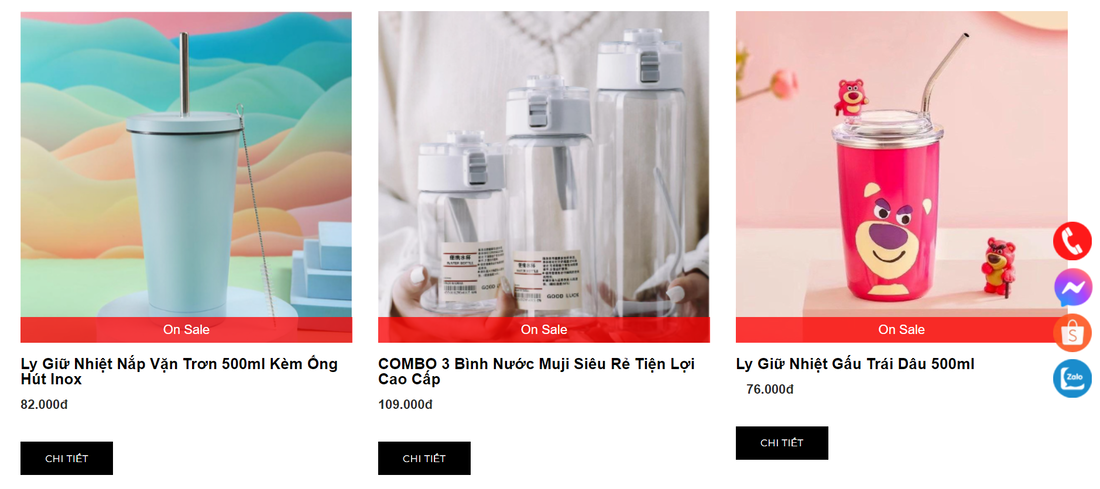Viewport: 1100px width, 489px height.
Task: Click the red phone call floating icon
Action: coord(1072,241)
